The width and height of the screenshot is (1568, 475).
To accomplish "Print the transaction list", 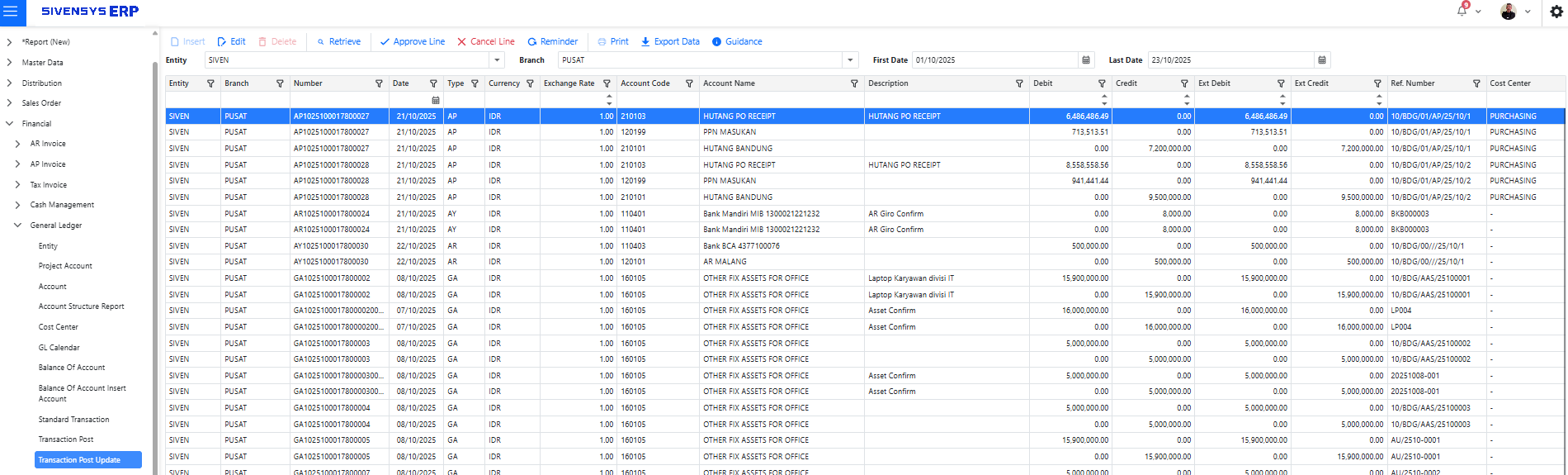I will 613,41.
